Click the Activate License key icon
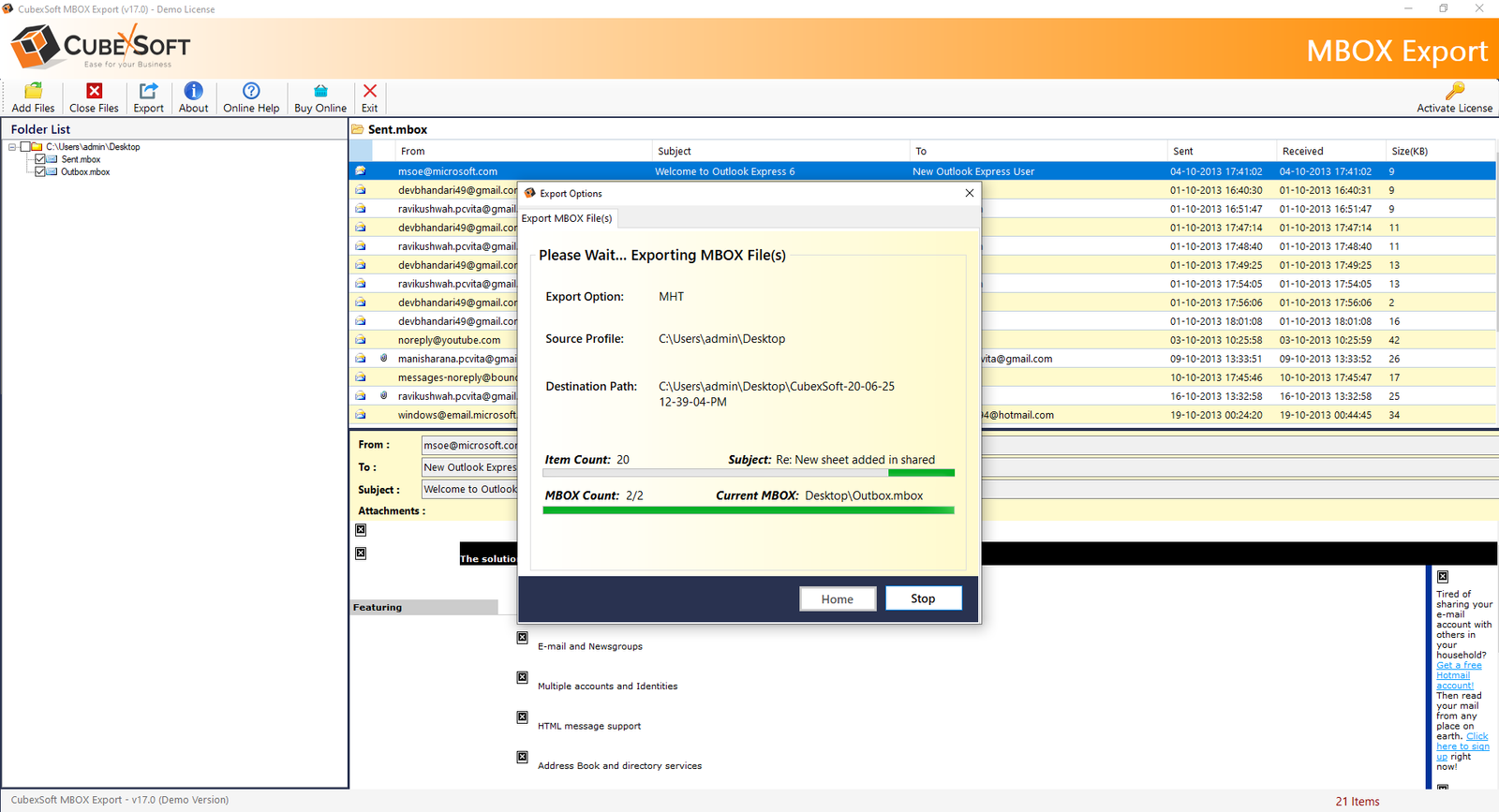This screenshot has width=1499, height=812. pos(1454,91)
